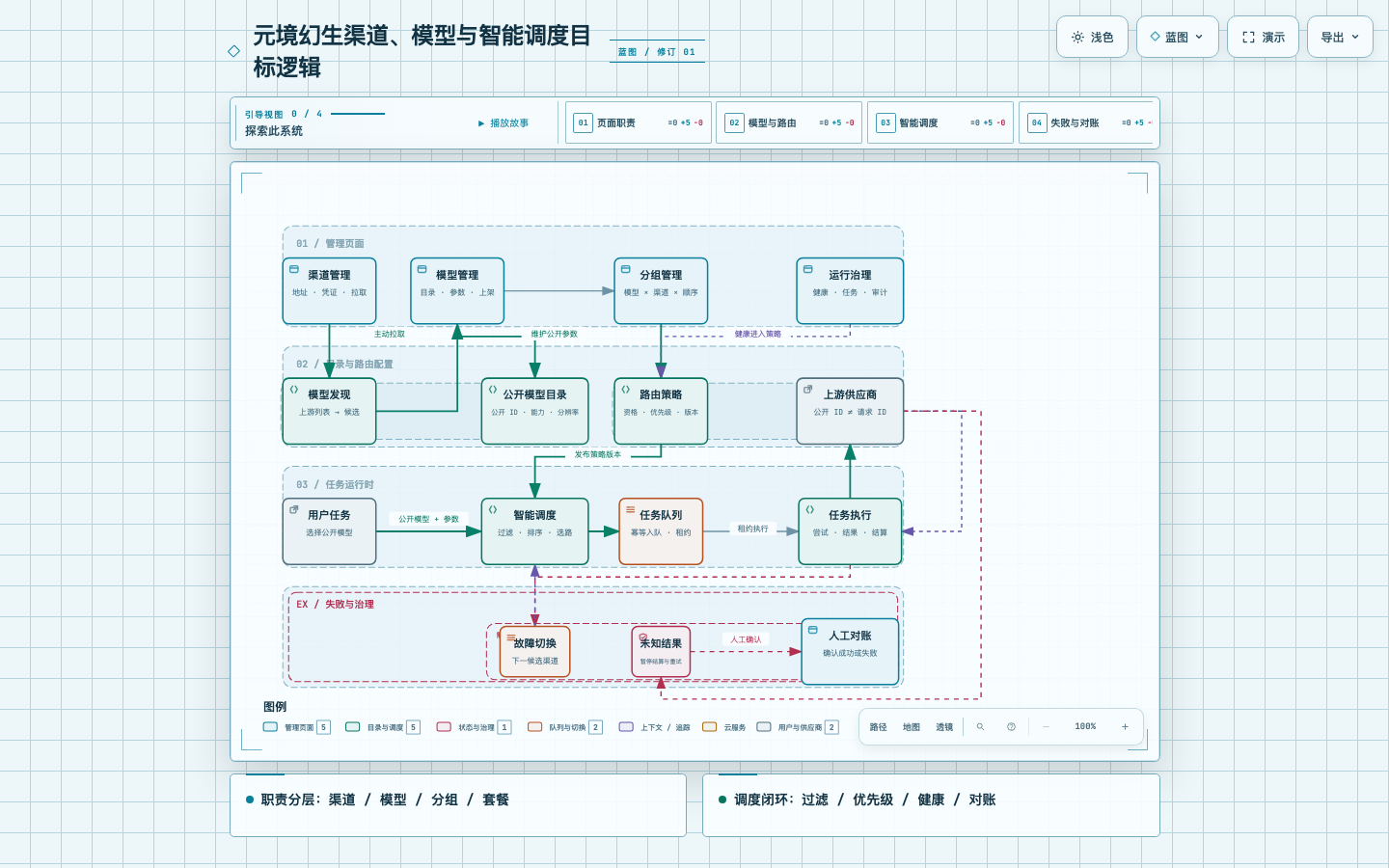Toggle the 状态与治理 legend swatch
Viewport: 1389px width, 868px height.
point(444,727)
